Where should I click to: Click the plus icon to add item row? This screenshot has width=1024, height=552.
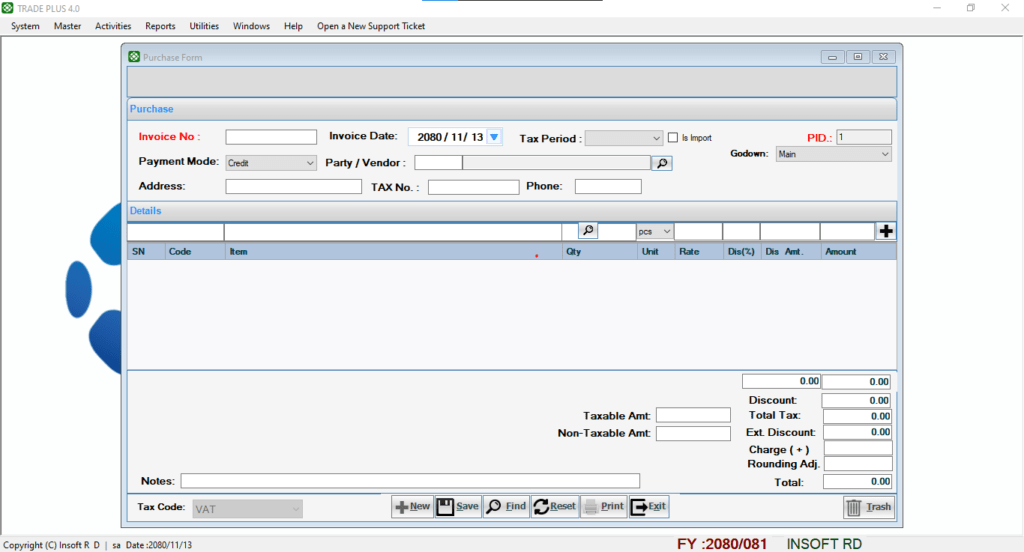pos(886,231)
